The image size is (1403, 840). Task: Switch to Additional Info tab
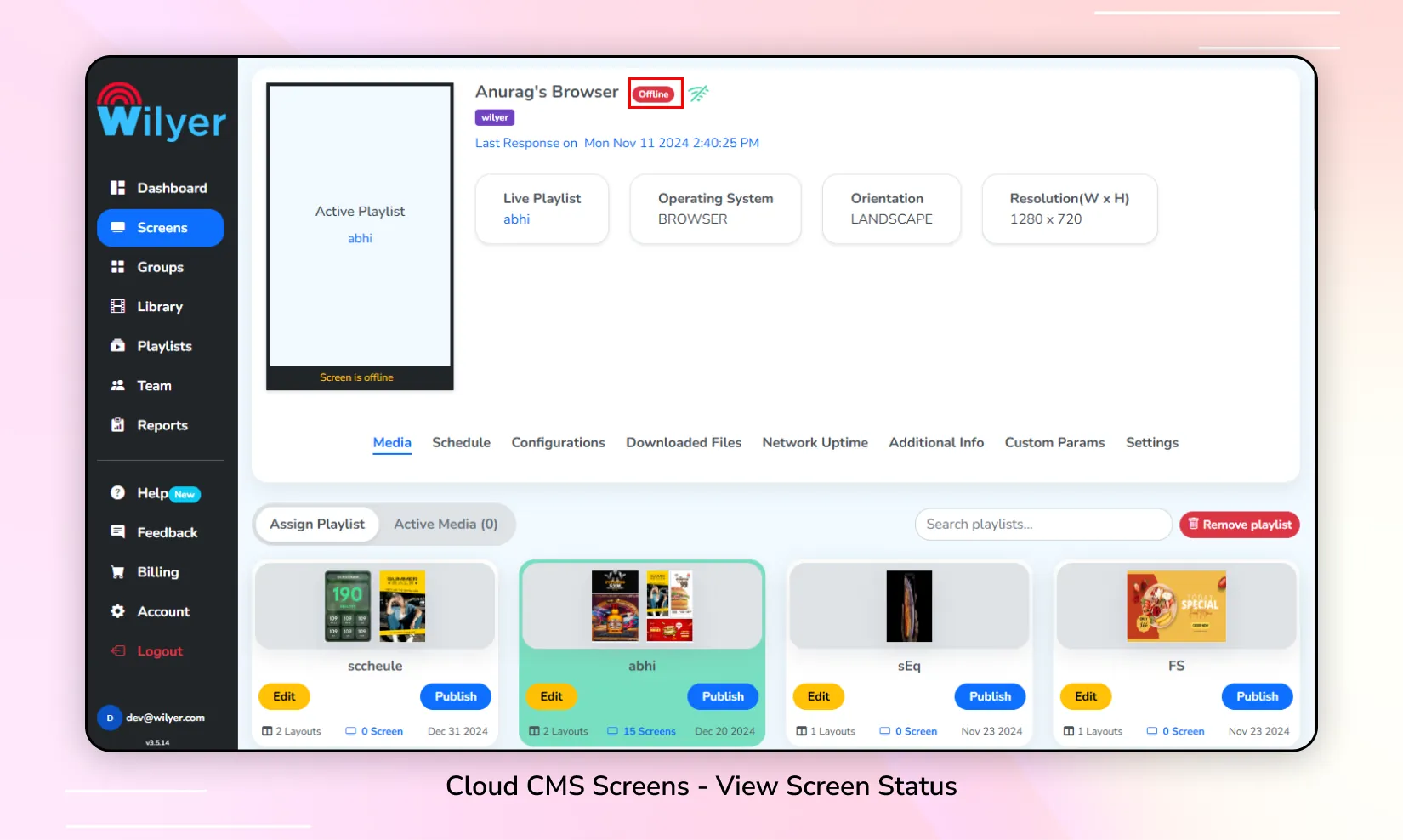pyautogui.click(x=936, y=442)
